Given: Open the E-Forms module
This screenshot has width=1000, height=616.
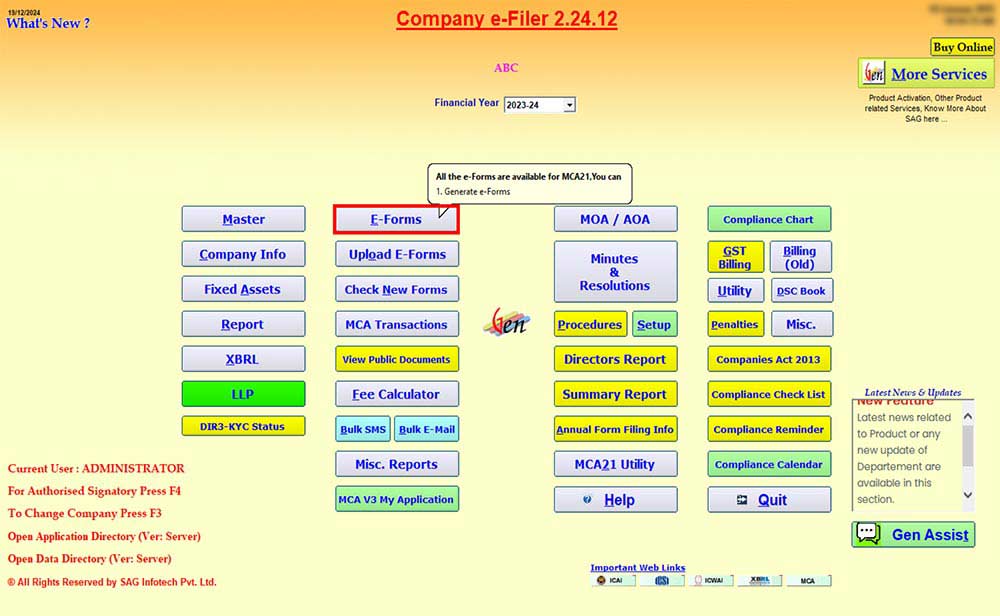Looking at the screenshot, I should 396,219.
